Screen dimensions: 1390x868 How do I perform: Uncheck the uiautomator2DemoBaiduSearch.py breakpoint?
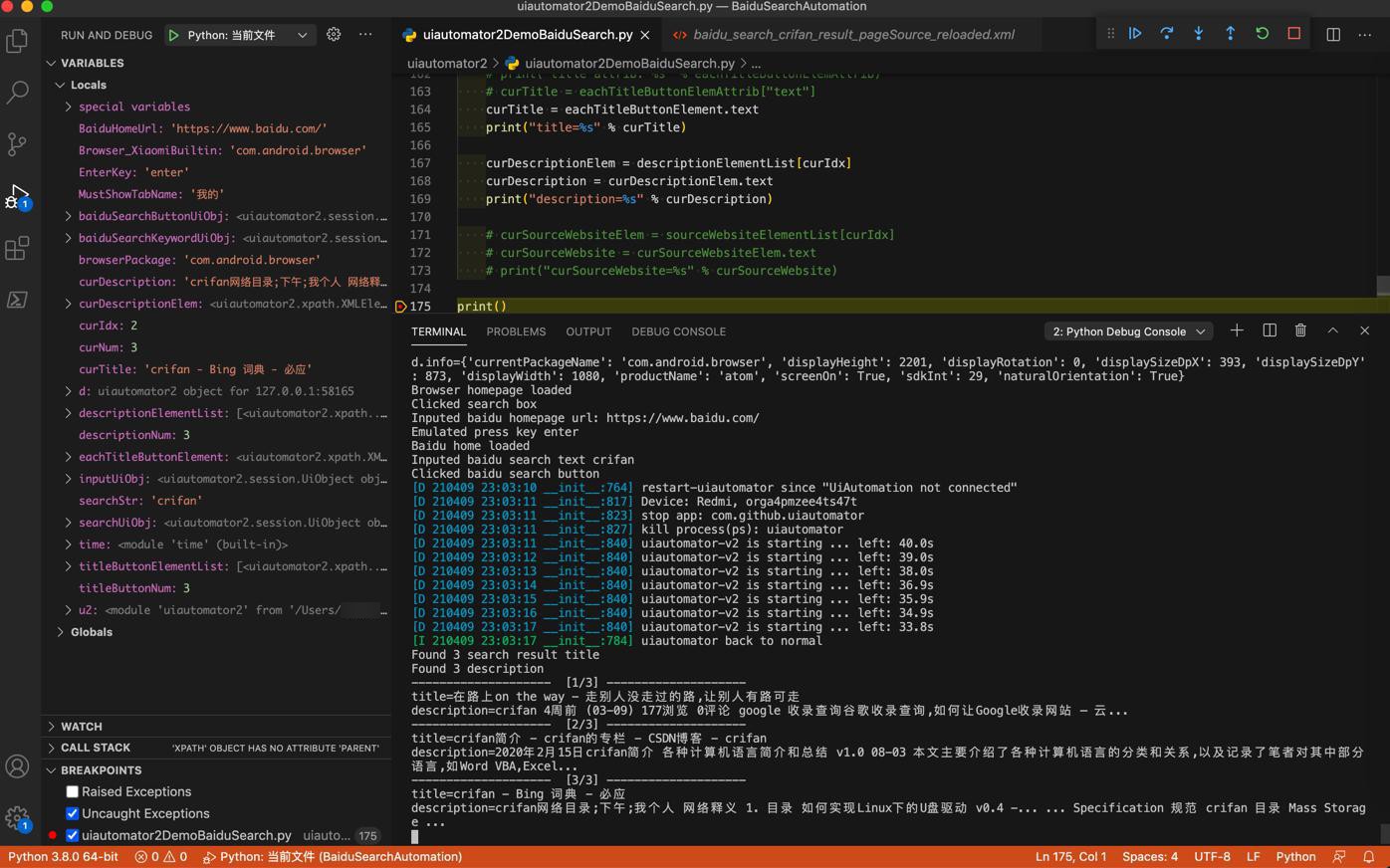(72, 836)
